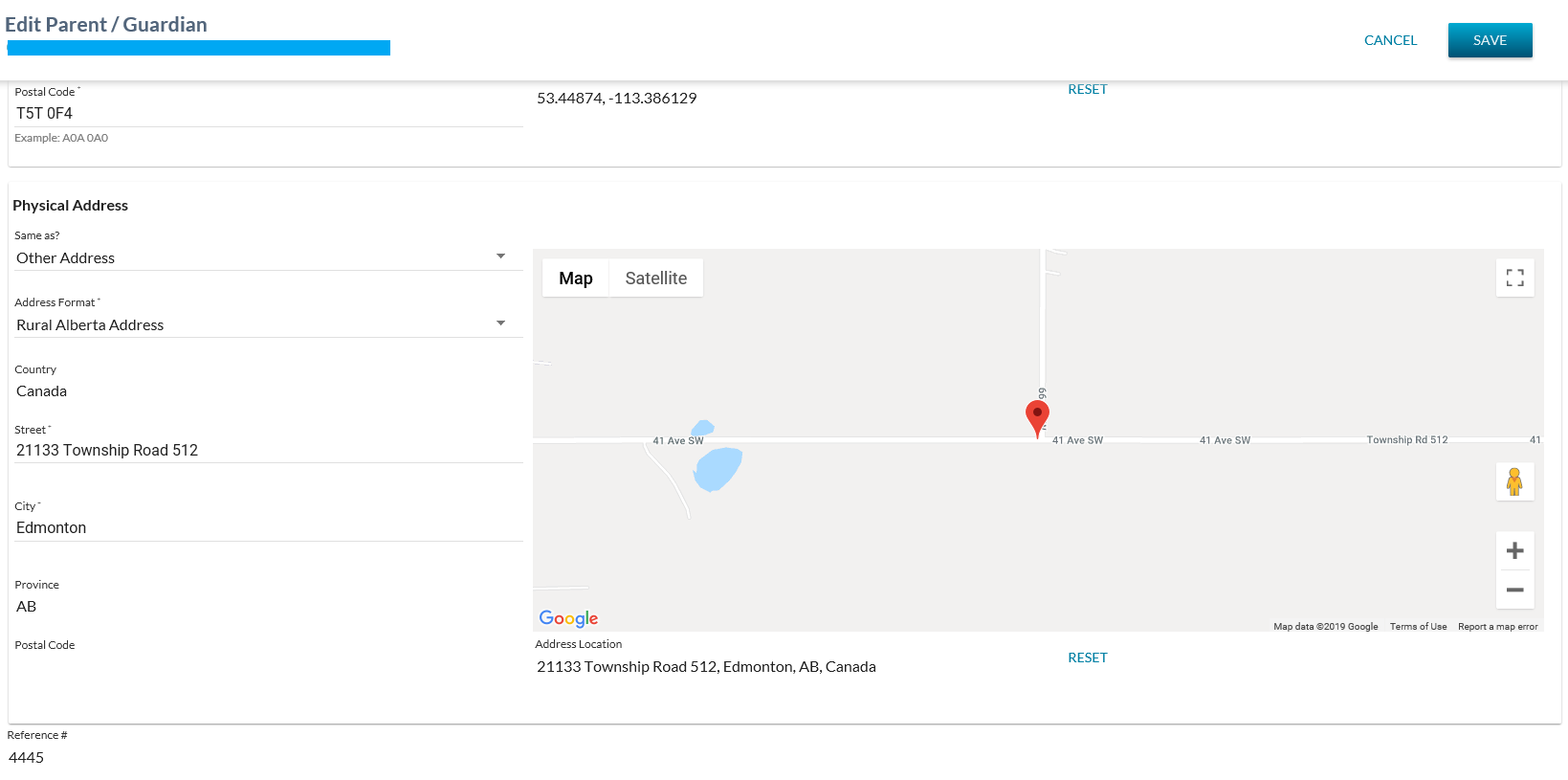Click Report a map error link
Screen dimensions: 1568x780
point(1497,627)
